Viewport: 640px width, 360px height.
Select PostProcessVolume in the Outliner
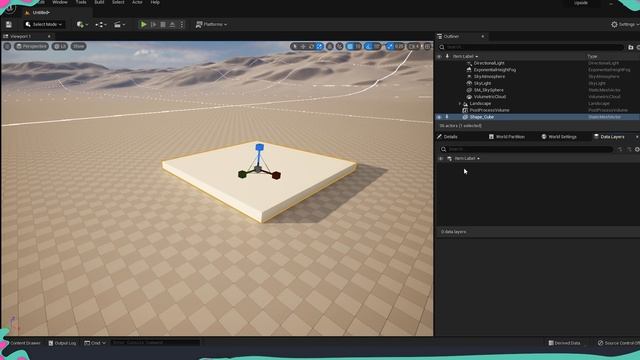pos(489,110)
